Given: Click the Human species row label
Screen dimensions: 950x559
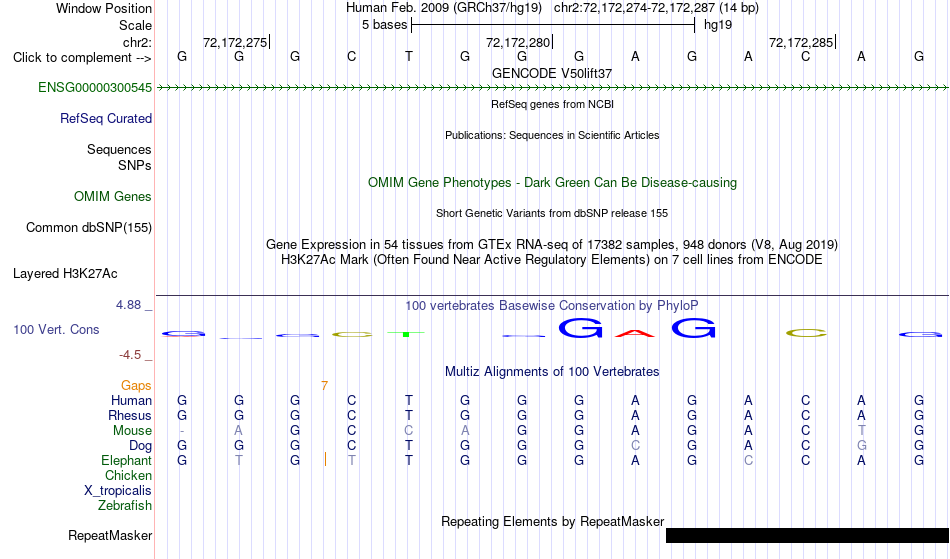Looking at the screenshot, I should pyautogui.click(x=131, y=400).
